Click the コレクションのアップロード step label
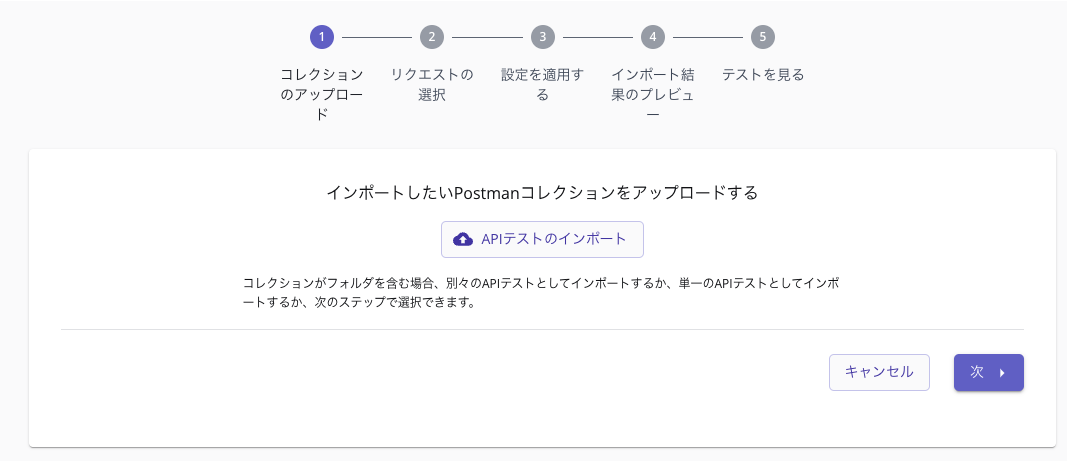This screenshot has height=461, width=1067. [322, 95]
